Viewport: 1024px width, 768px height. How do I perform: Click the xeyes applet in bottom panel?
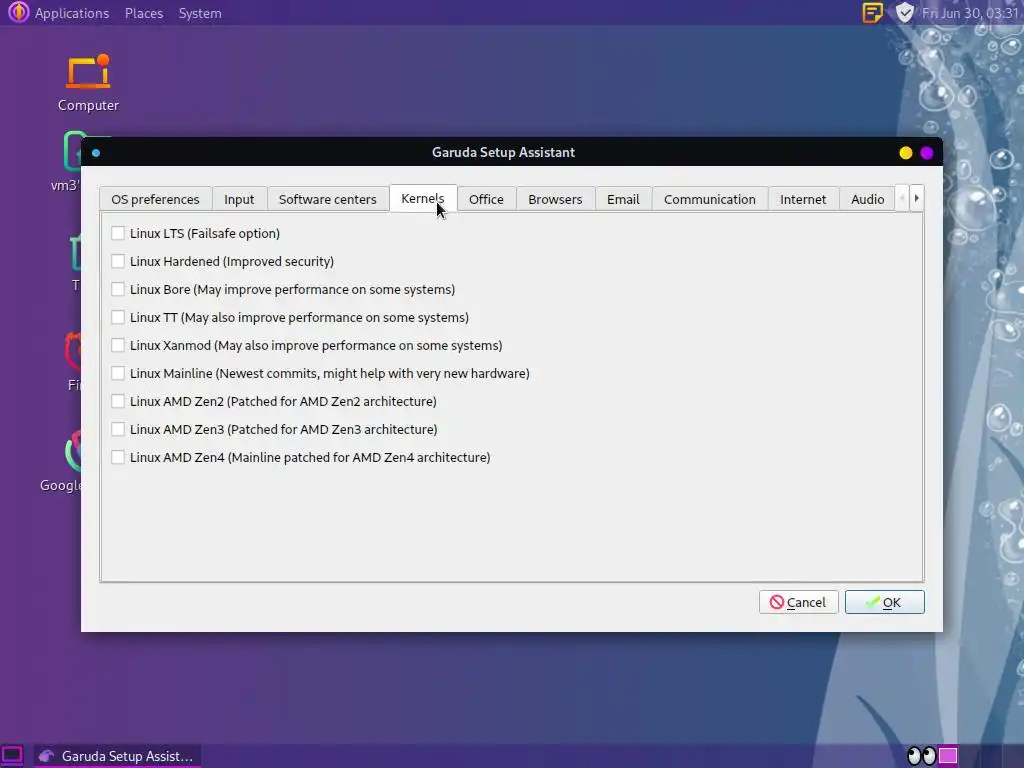(x=921, y=756)
